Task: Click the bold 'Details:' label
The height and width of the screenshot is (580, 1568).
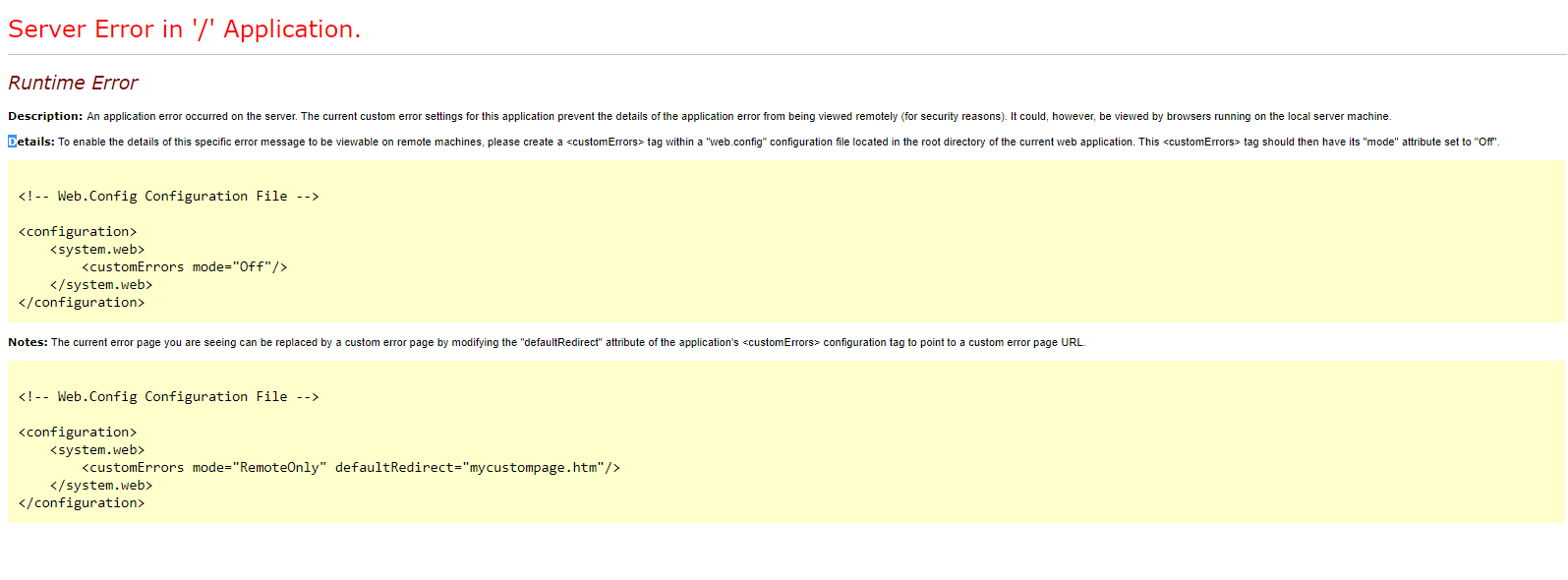Action: point(31,142)
